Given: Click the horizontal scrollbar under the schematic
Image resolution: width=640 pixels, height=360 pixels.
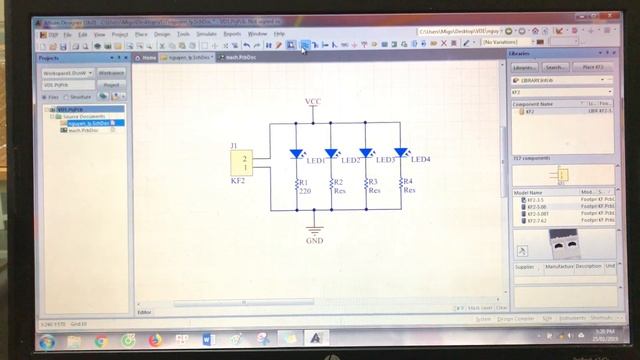Looking at the screenshot, I should [x=243, y=302].
